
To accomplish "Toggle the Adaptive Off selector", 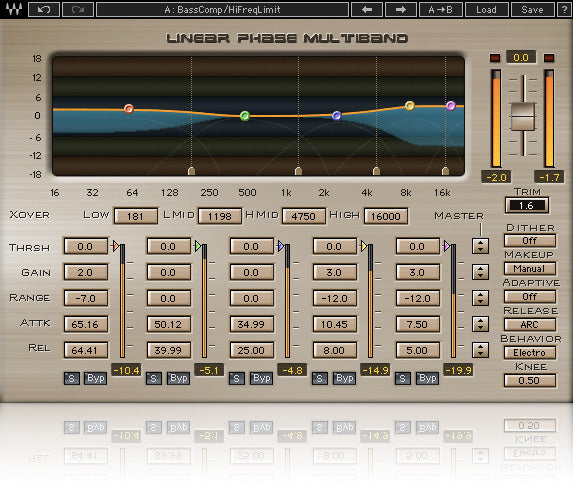I will point(530,297).
